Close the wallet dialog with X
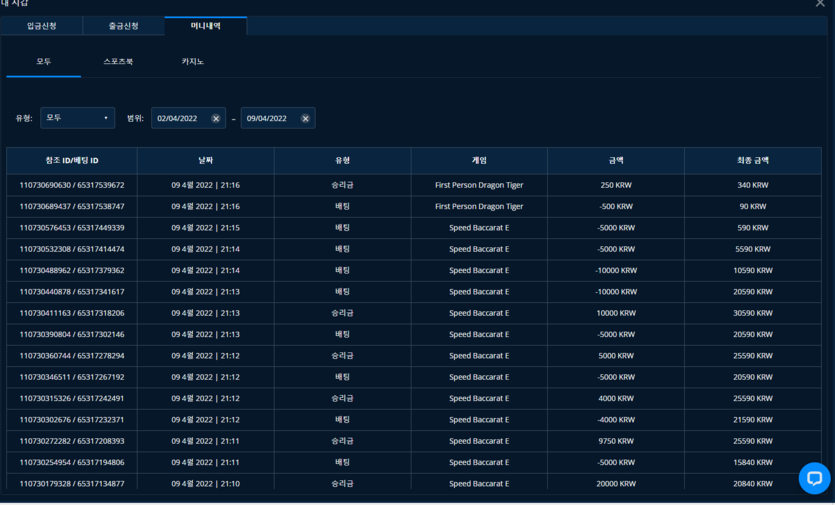The height and width of the screenshot is (505, 835). [820, 3]
